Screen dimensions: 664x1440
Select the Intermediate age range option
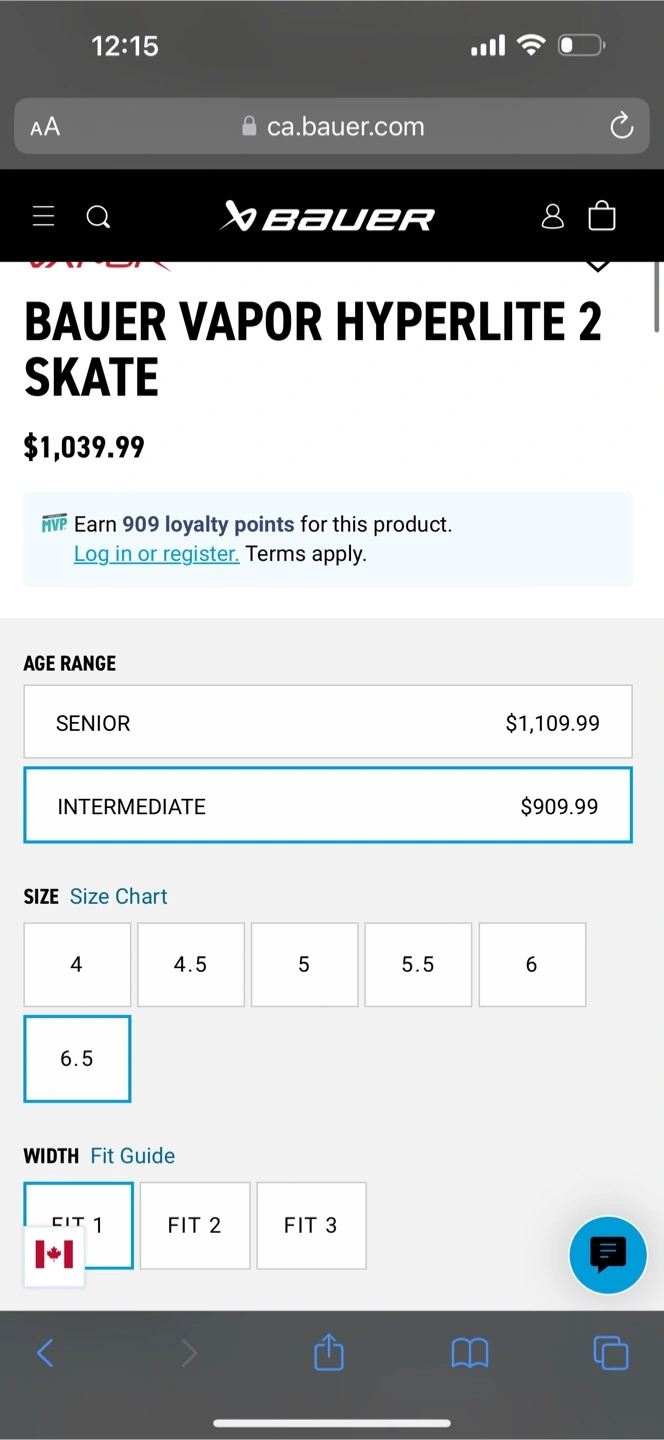coord(328,806)
